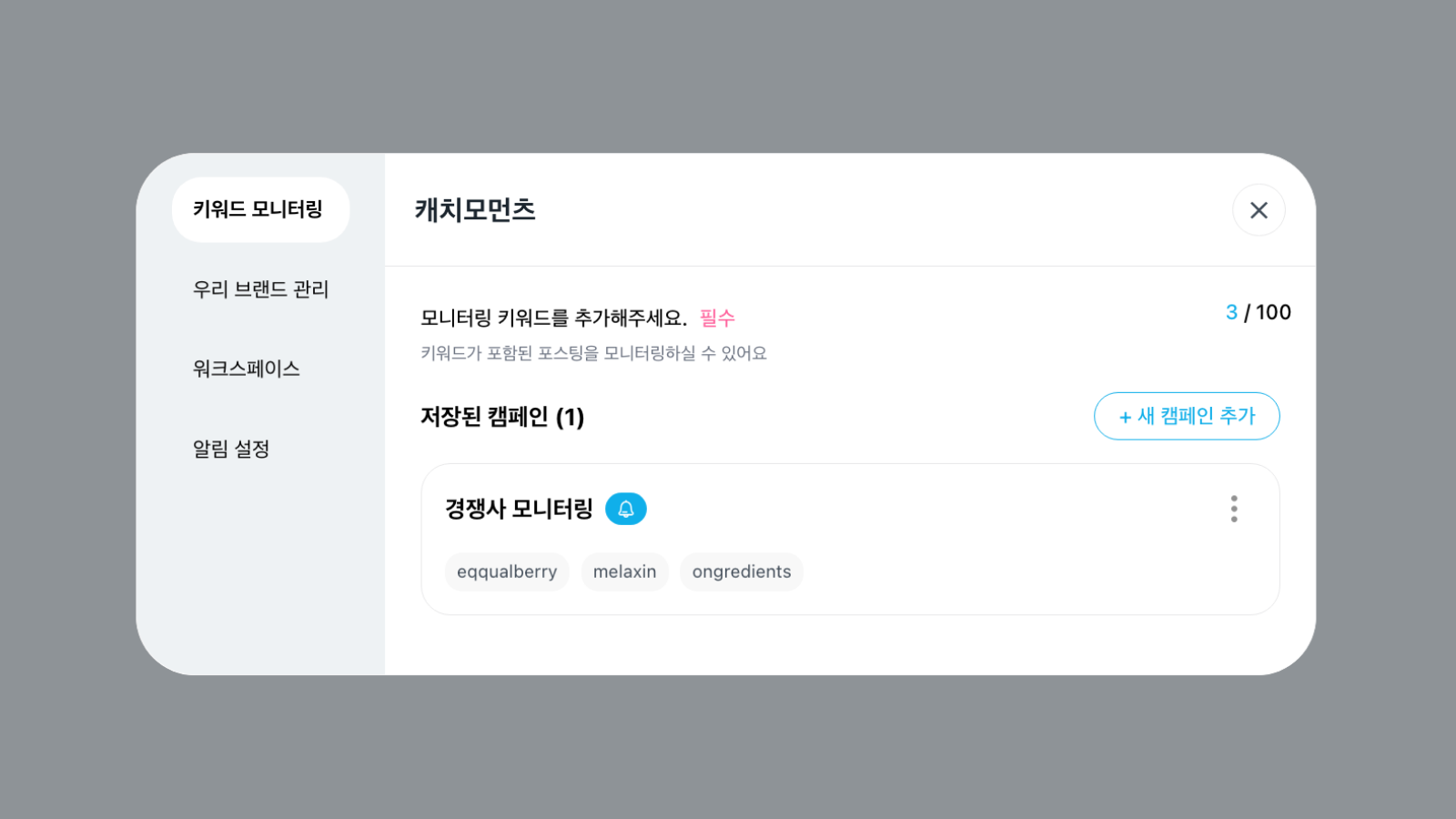The width and height of the screenshot is (1456, 819).
Task: Click the 캐치모먼츠 dialog title
Action: [475, 210]
